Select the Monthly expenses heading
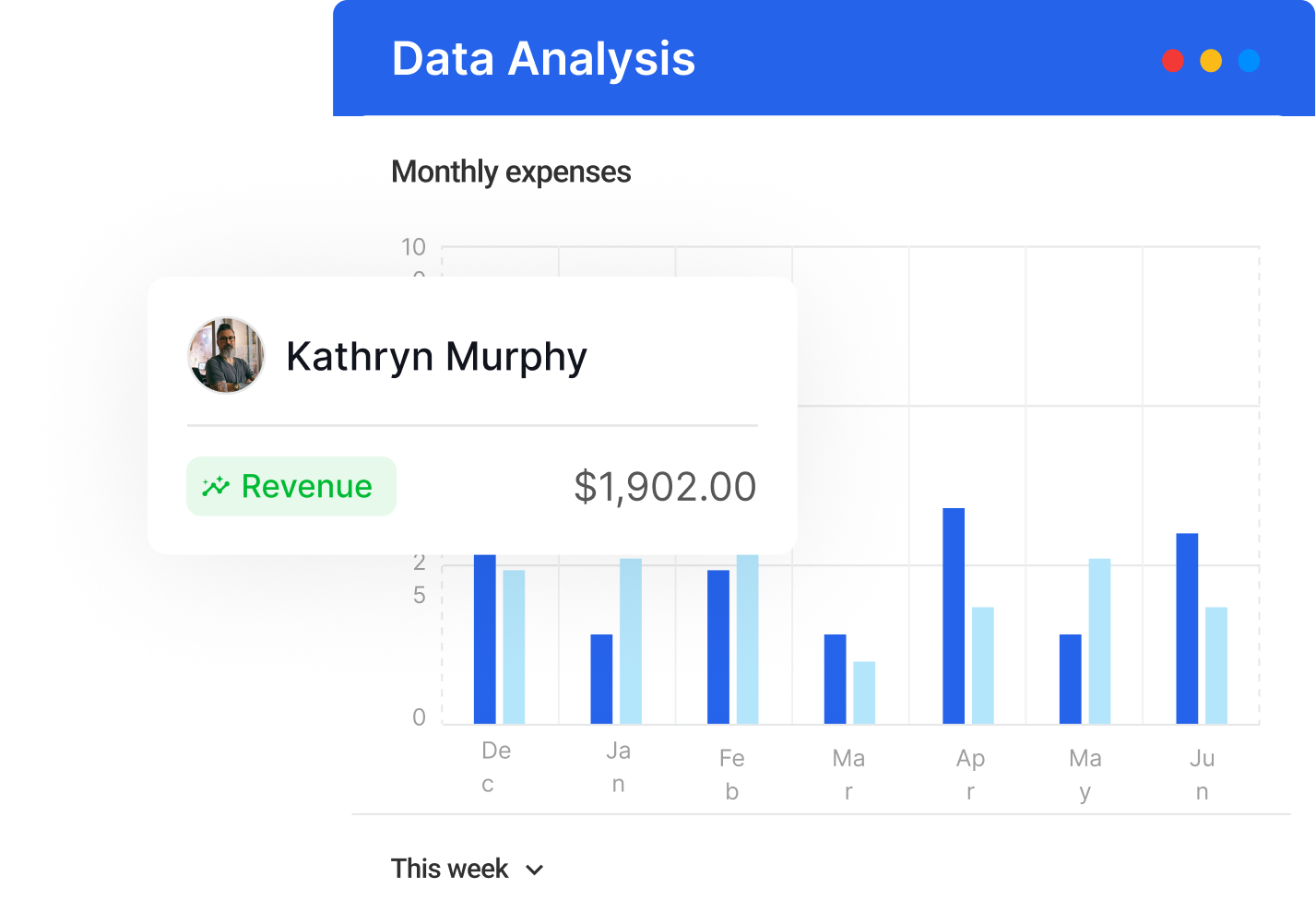The image size is (1316, 924). 511,172
